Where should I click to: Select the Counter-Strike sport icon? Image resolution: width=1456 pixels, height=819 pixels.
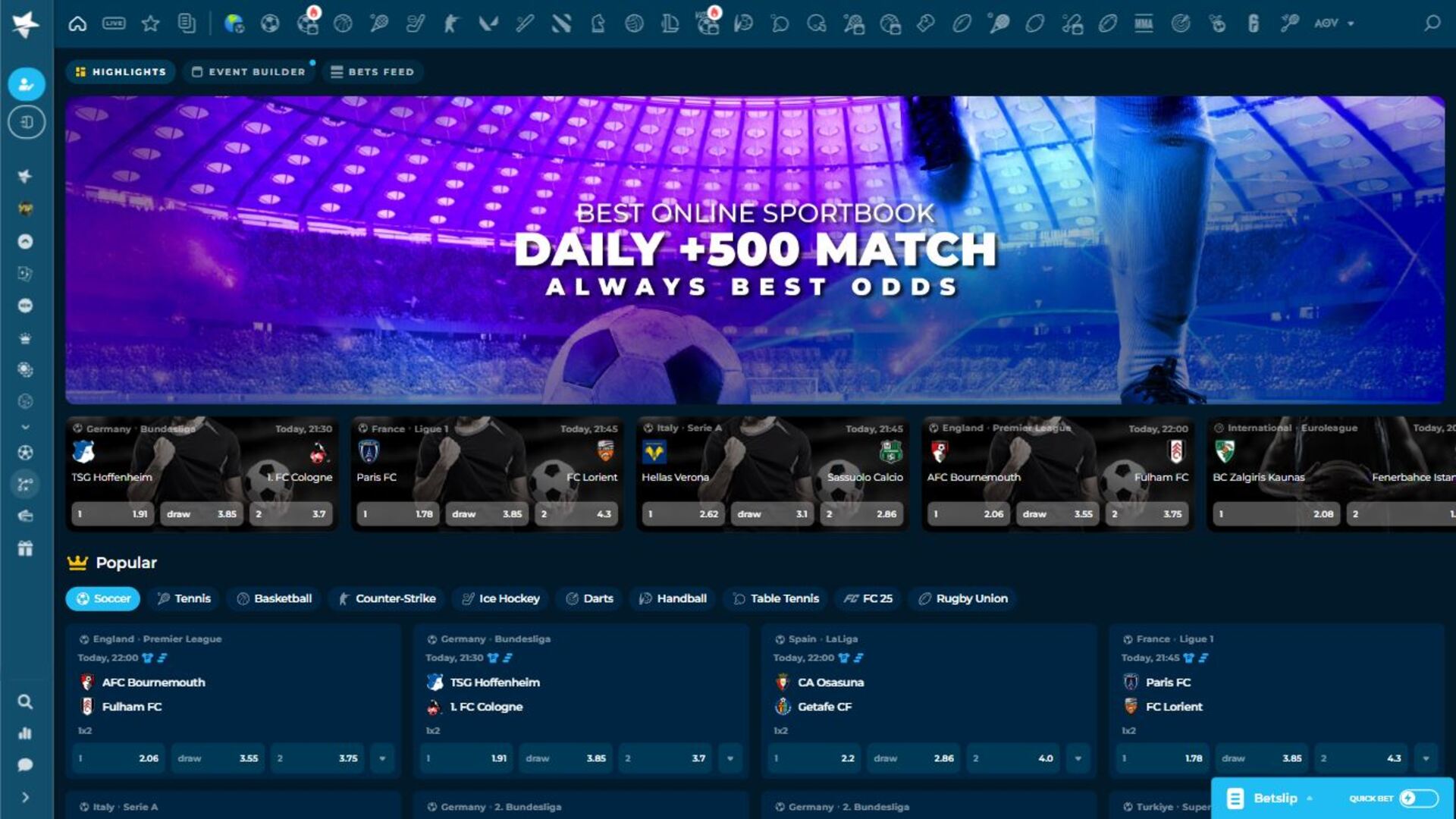pyautogui.click(x=450, y=24)
